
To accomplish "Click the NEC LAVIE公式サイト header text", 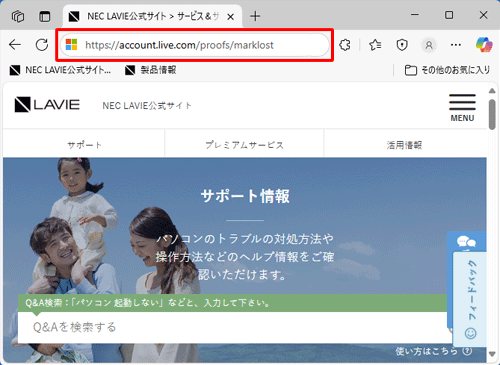I will (x=147, y=106).
